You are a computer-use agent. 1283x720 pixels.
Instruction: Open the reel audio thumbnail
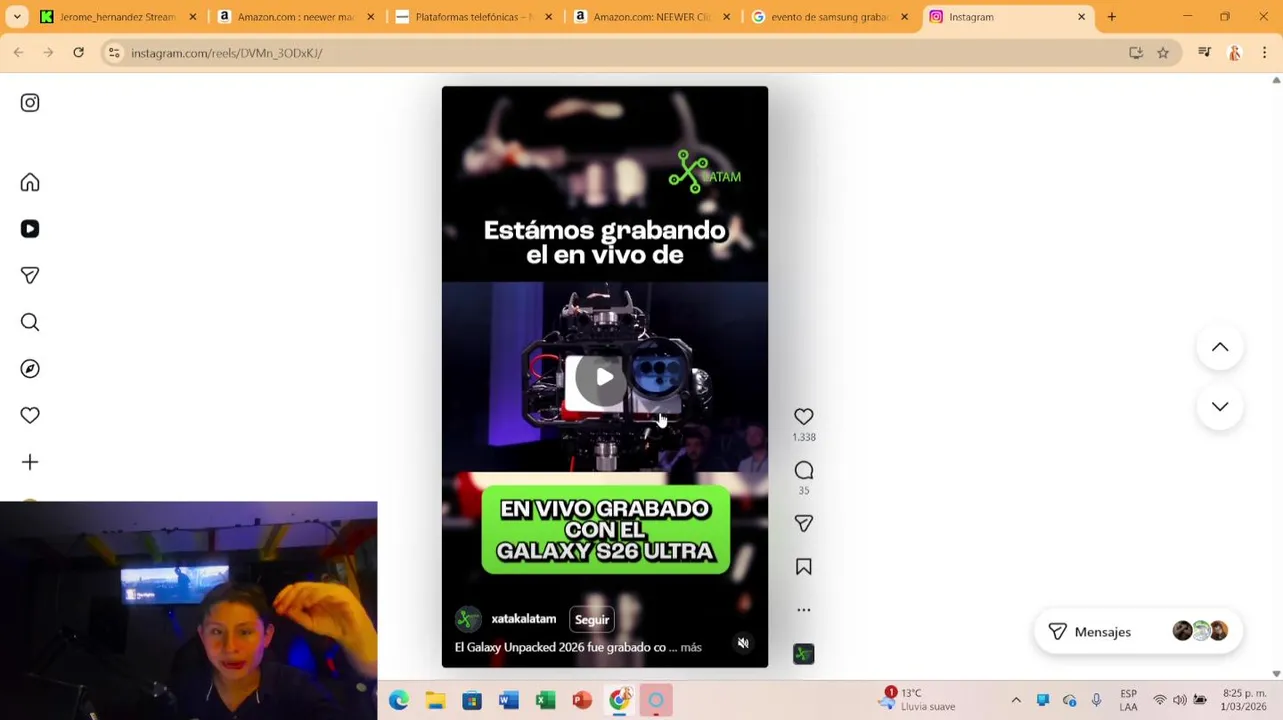[804, 654]
